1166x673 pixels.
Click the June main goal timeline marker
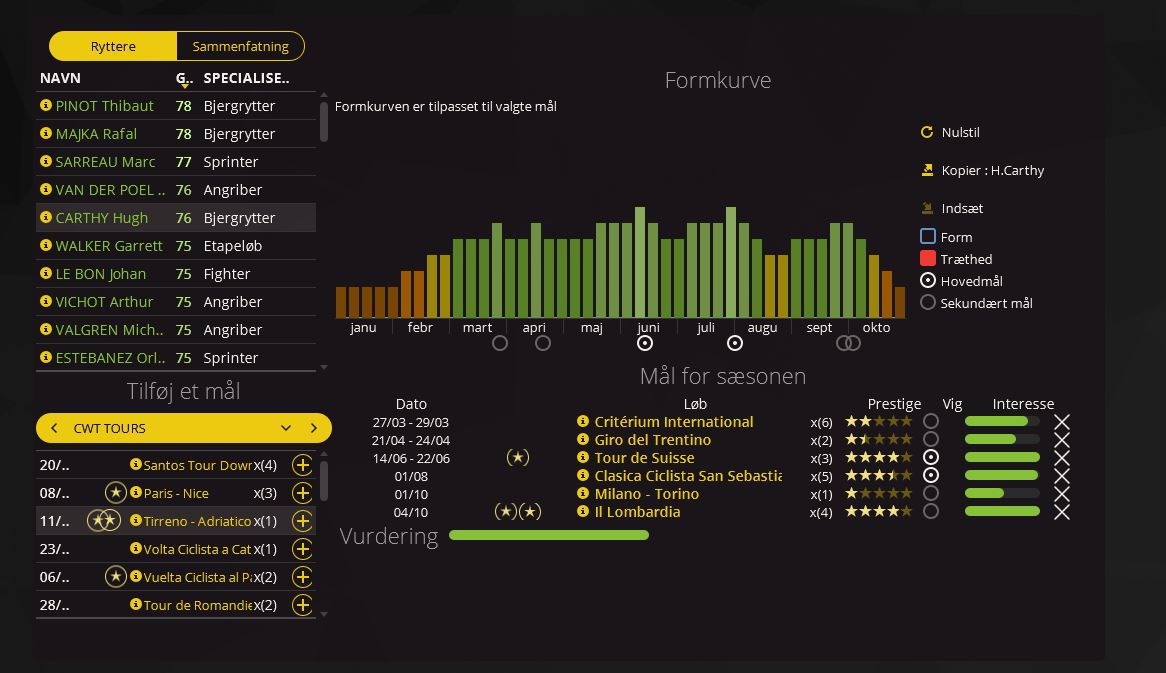click(645, 343)
